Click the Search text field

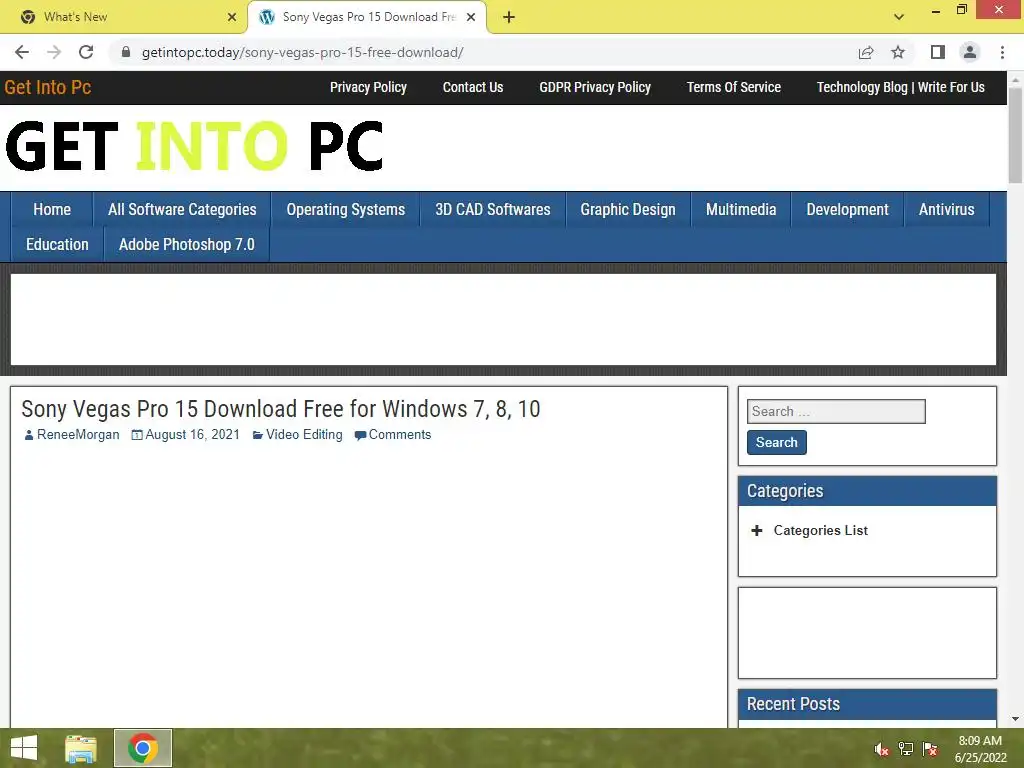click(x=836, y=411)
